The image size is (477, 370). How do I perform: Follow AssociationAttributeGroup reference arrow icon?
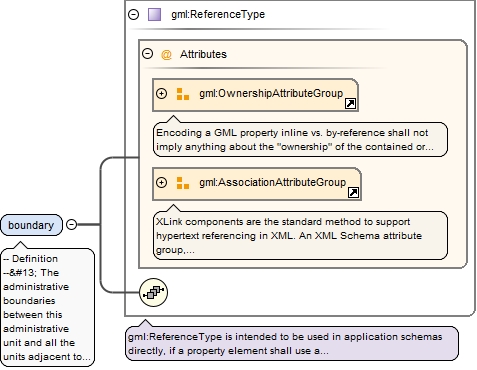[x=353, y=193]
